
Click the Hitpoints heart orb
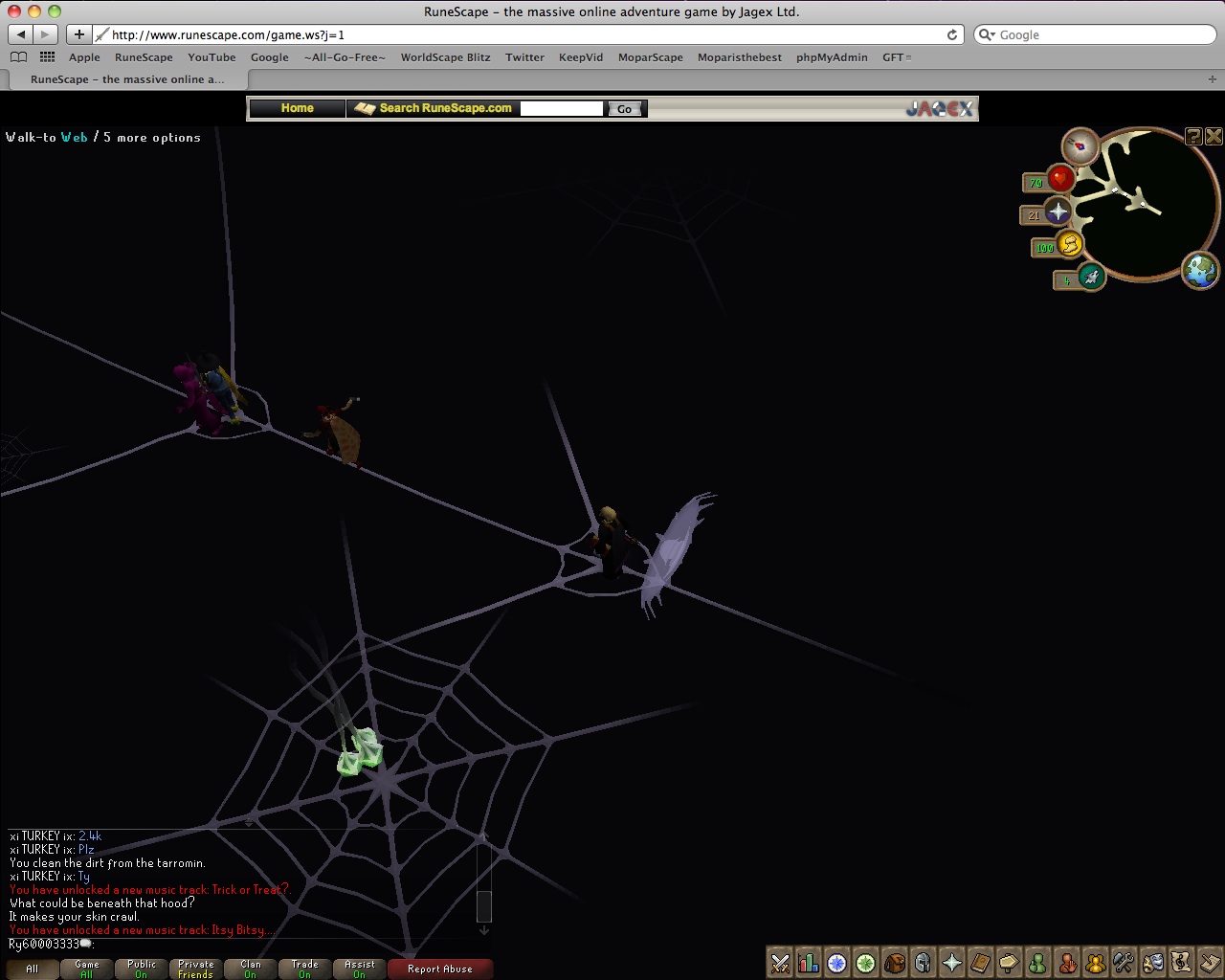click(x=1060, y=179)
